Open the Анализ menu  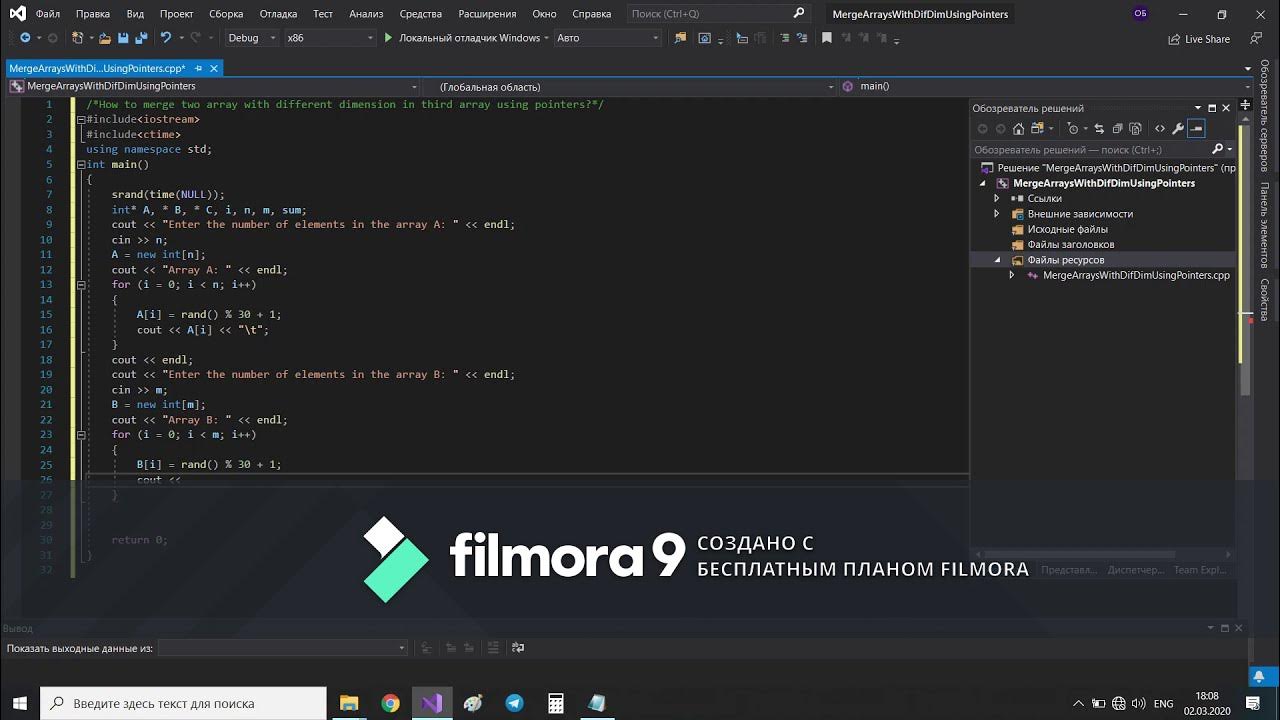click(366, 14)
